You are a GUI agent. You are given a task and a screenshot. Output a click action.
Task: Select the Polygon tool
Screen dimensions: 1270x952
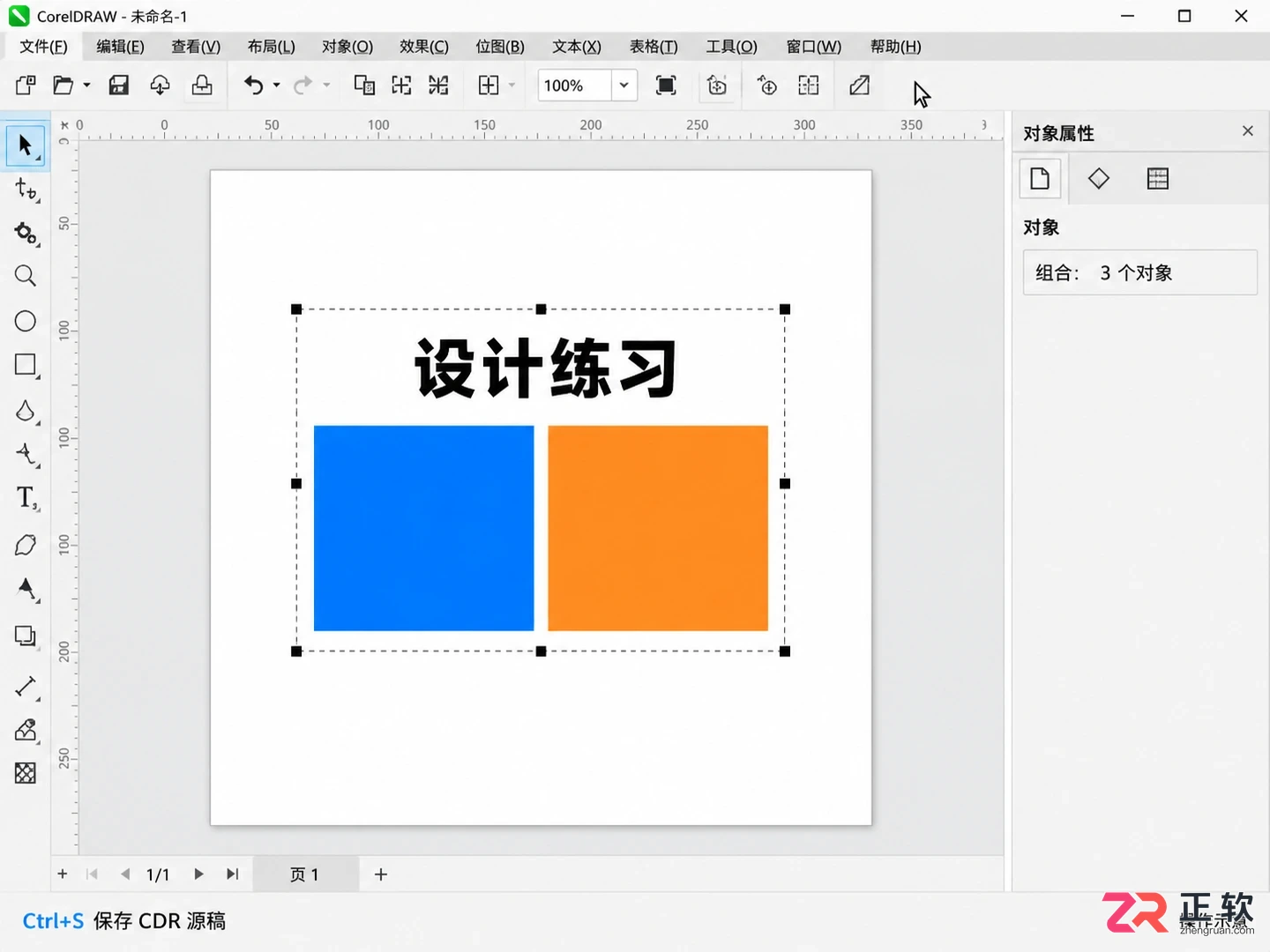point(26,545)
